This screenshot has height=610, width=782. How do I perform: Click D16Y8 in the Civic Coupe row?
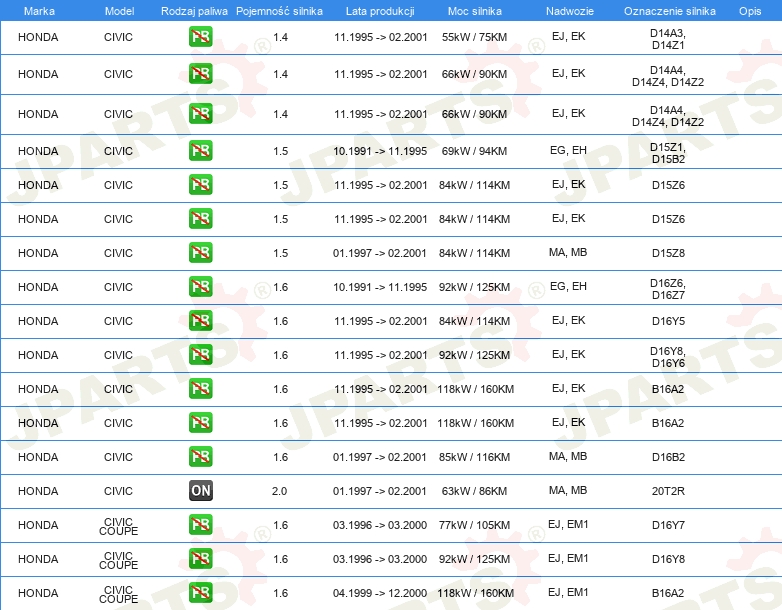point(668,559)
